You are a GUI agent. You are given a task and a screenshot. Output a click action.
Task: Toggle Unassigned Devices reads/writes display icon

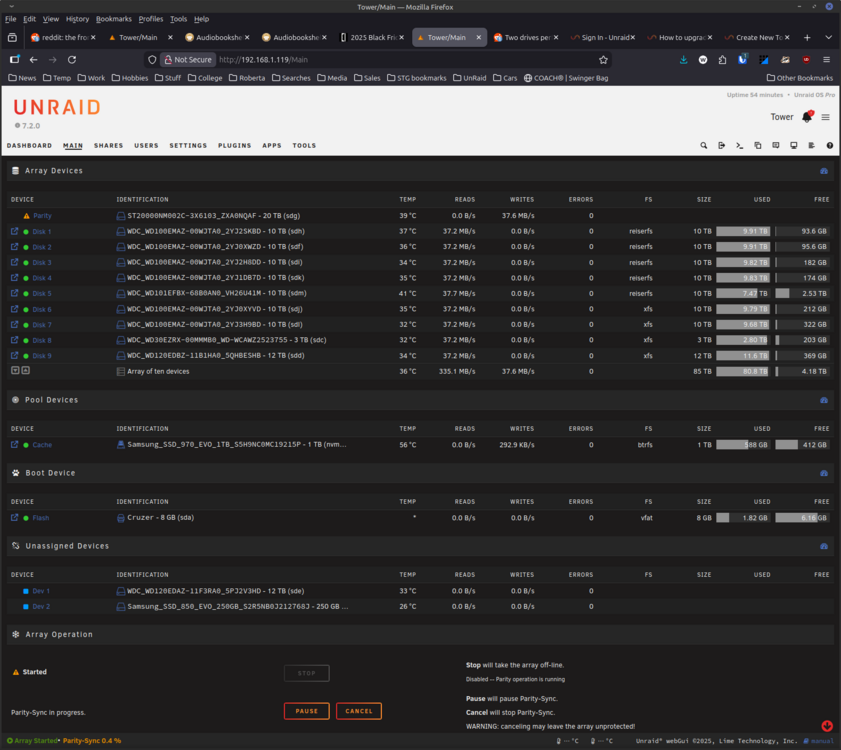click(x=824, y=546)
